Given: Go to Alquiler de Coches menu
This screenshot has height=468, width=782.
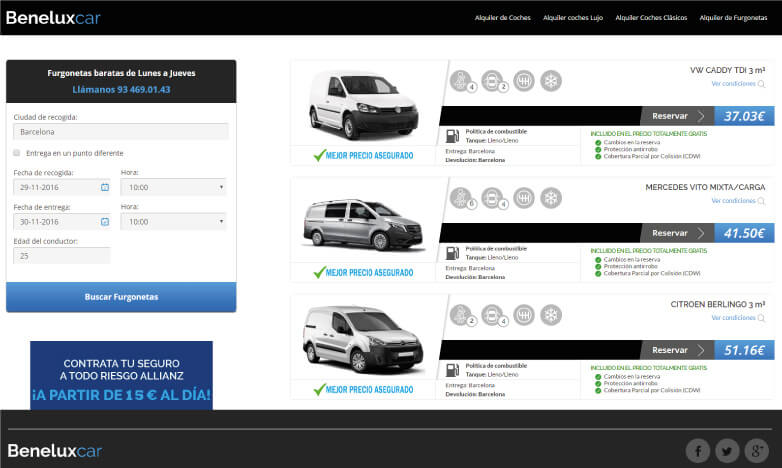Looking at the screenshot, I should point(503,17).
